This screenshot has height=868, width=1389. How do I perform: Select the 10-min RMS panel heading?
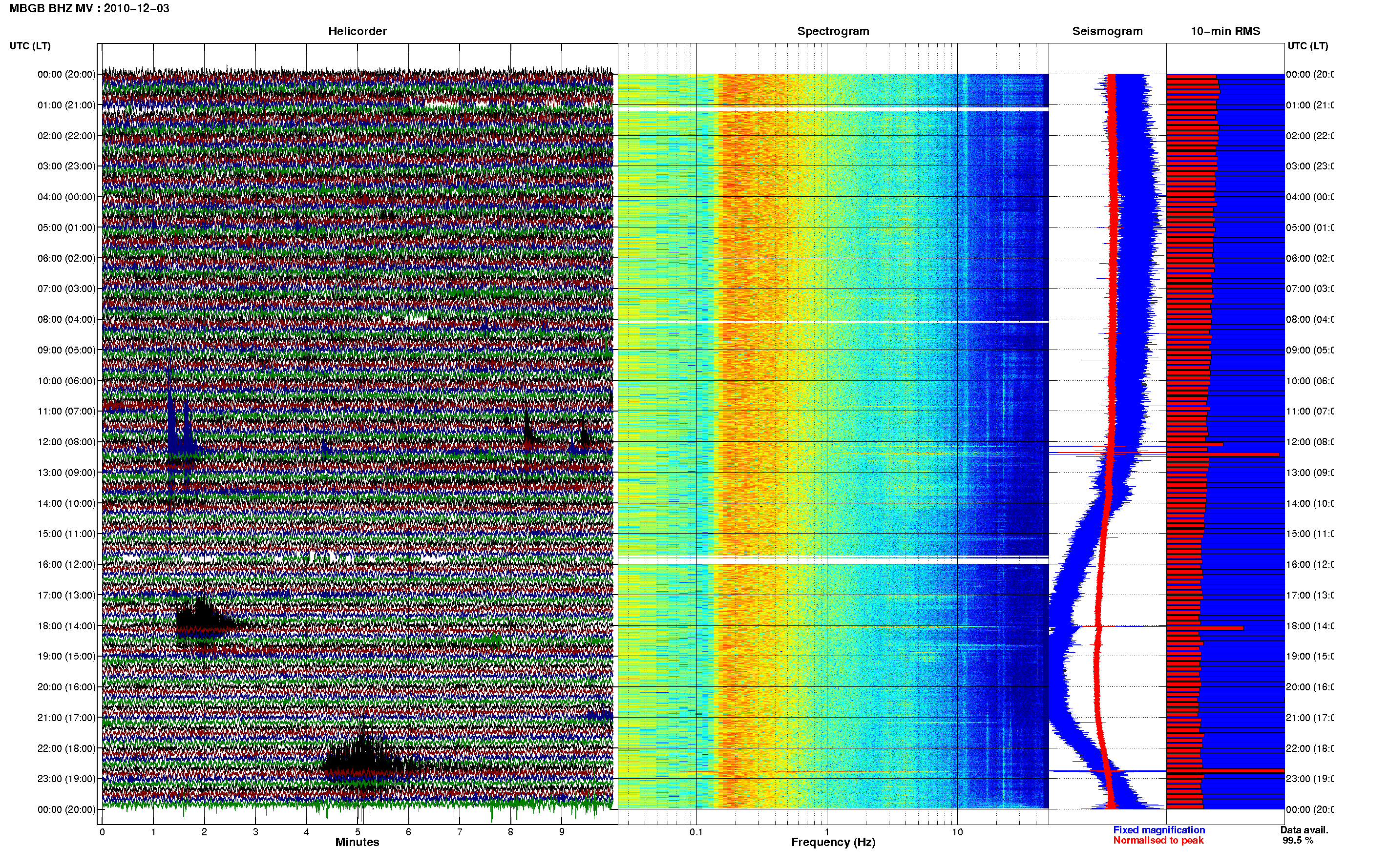tap(1225, 31)
